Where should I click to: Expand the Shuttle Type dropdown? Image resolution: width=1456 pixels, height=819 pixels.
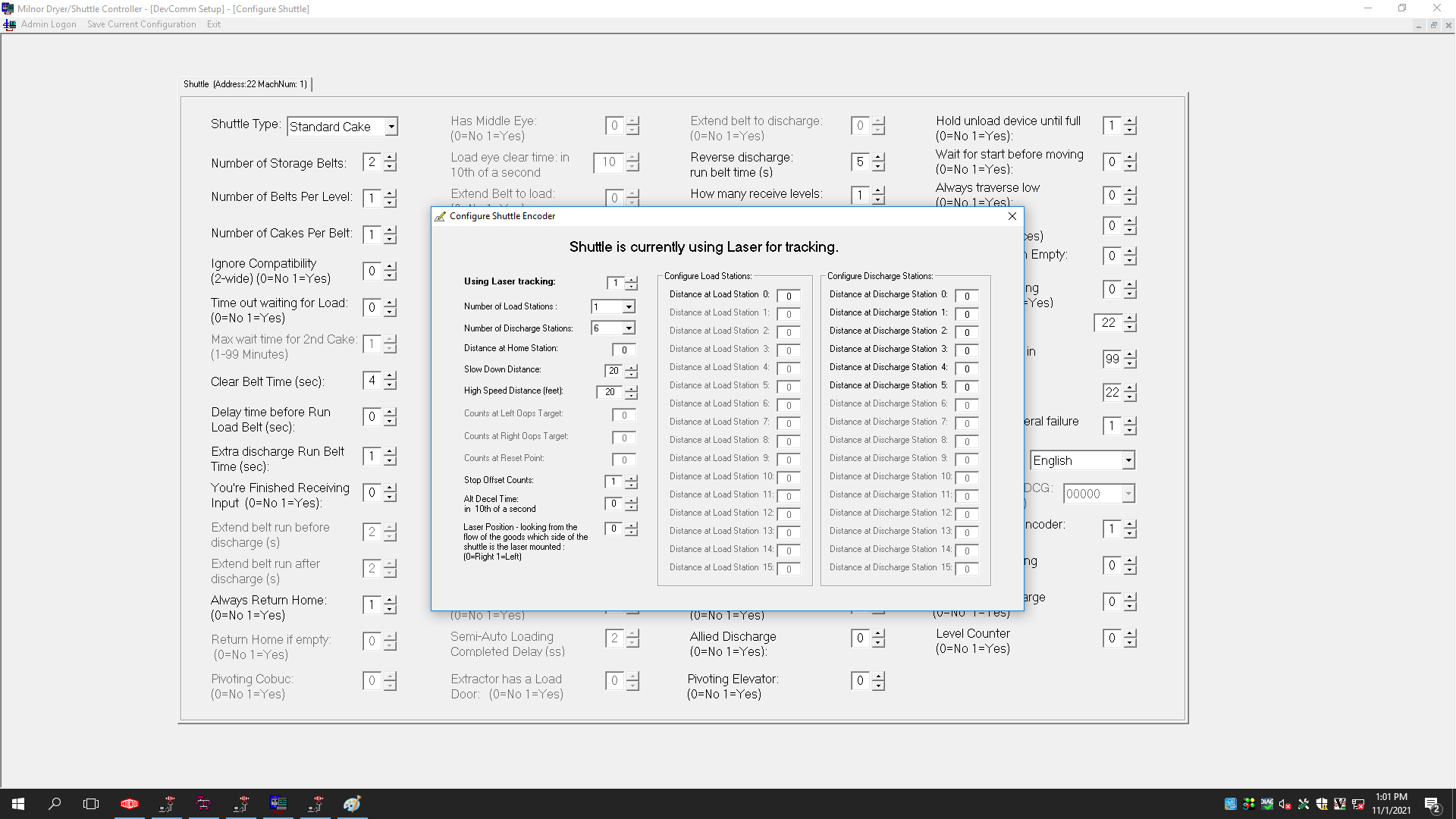[391, 127]
